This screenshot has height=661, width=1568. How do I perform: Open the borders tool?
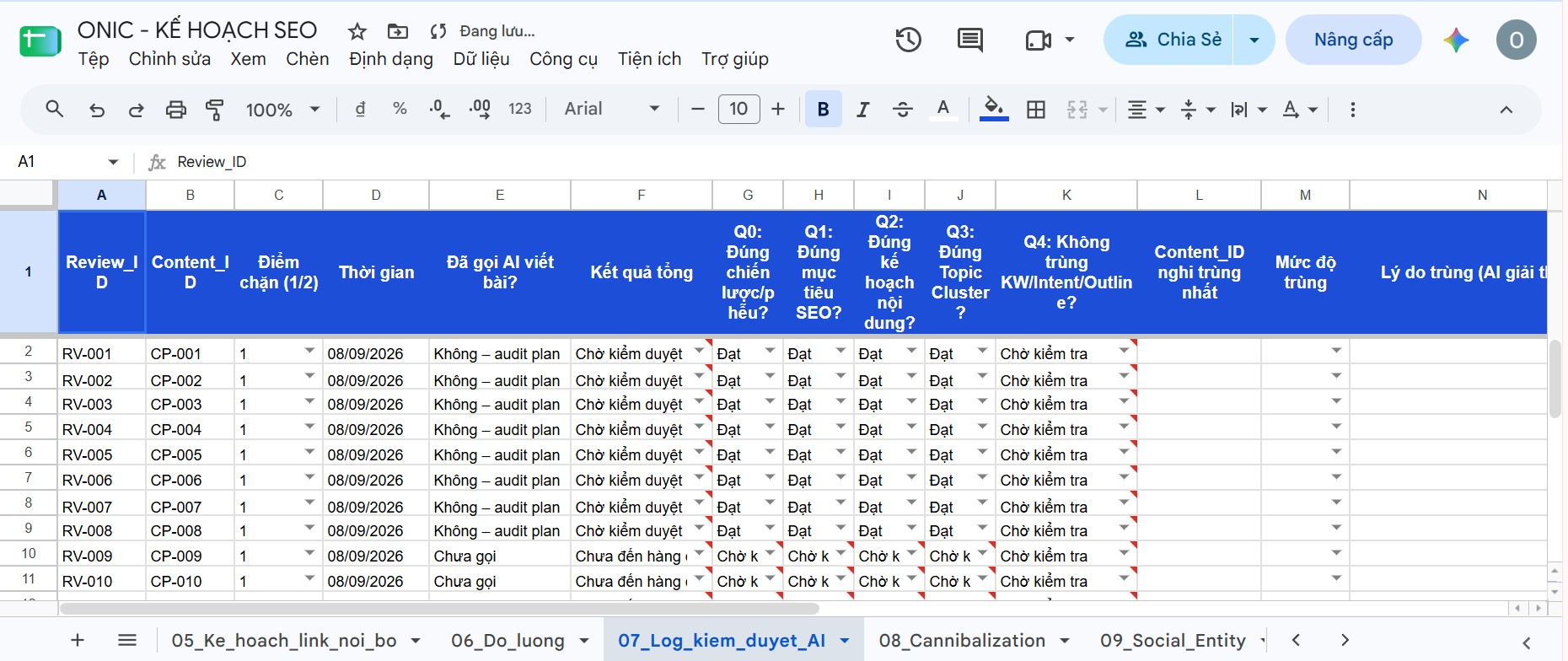coord(1036,109)
